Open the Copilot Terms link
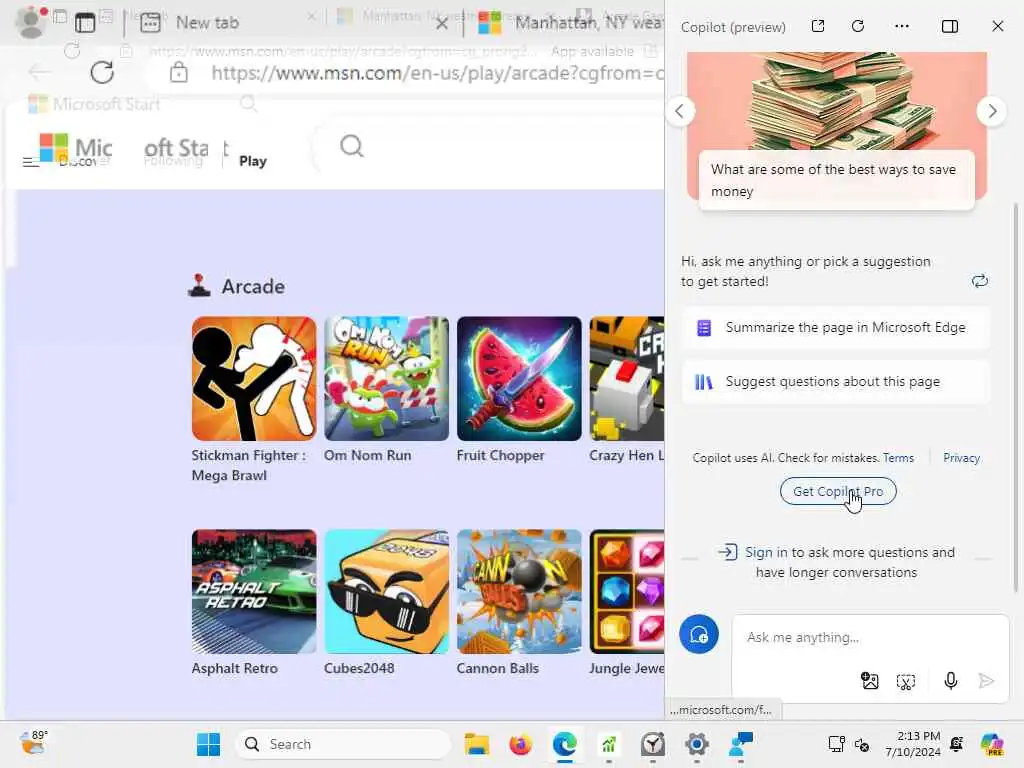Screen dimensions: 1024x768 (898, 458)
